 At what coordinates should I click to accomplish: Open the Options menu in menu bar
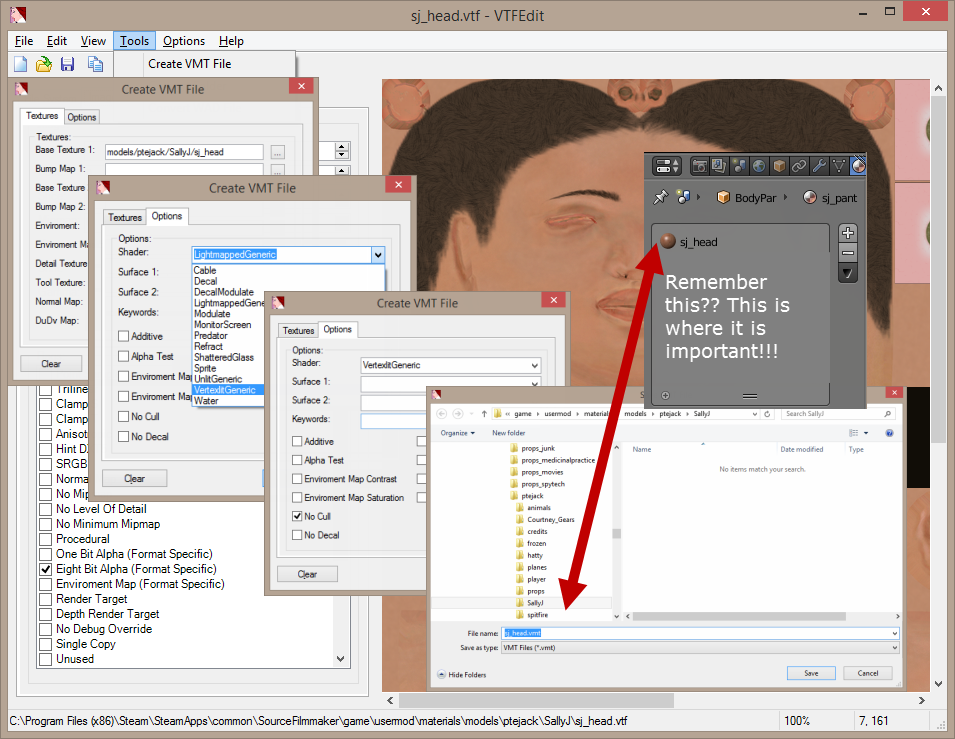click(184, 41)
